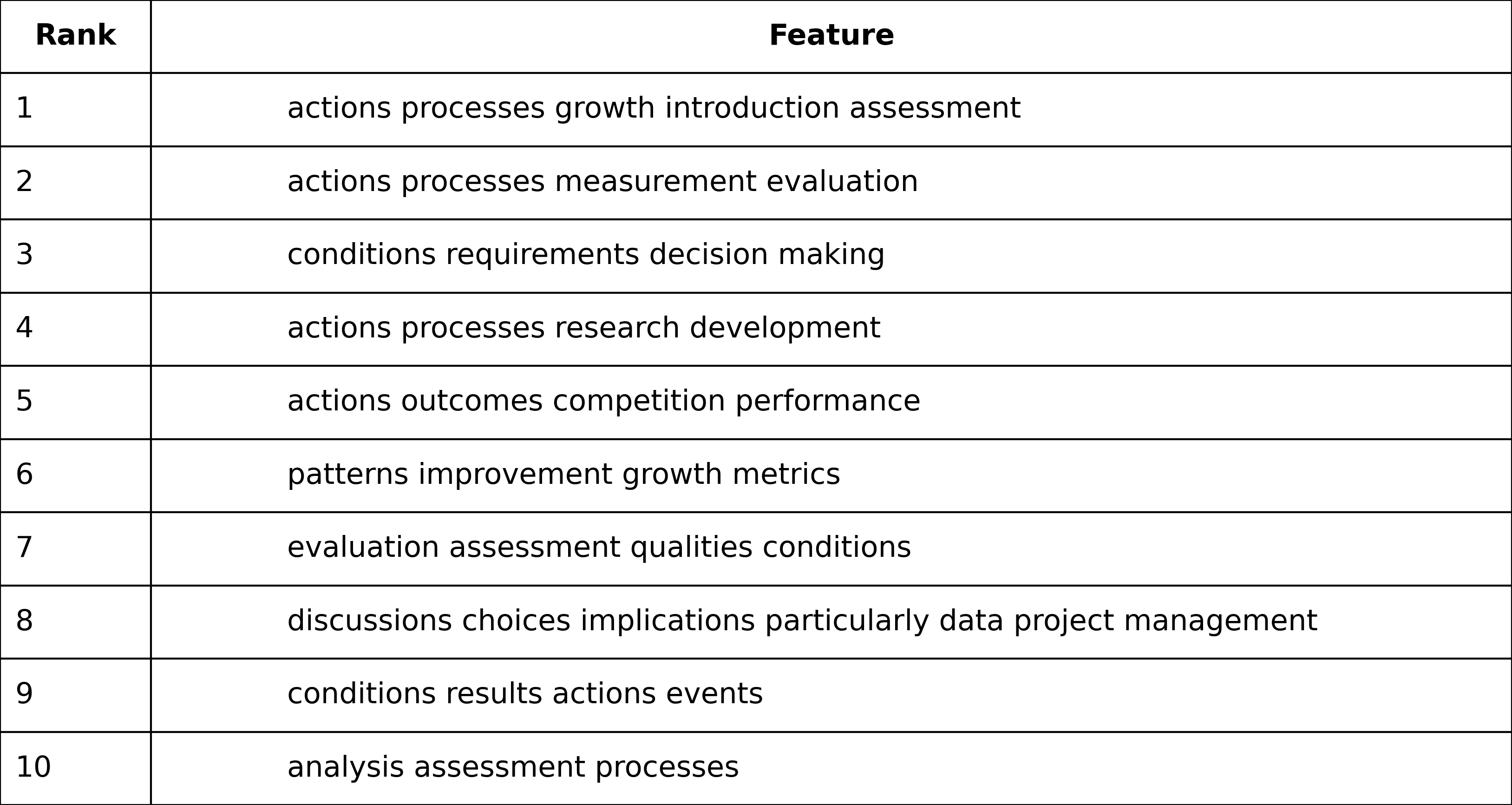Click rank number 6 cell
The height and width of the screenshot is (805, 1512).
coord(25,475)
